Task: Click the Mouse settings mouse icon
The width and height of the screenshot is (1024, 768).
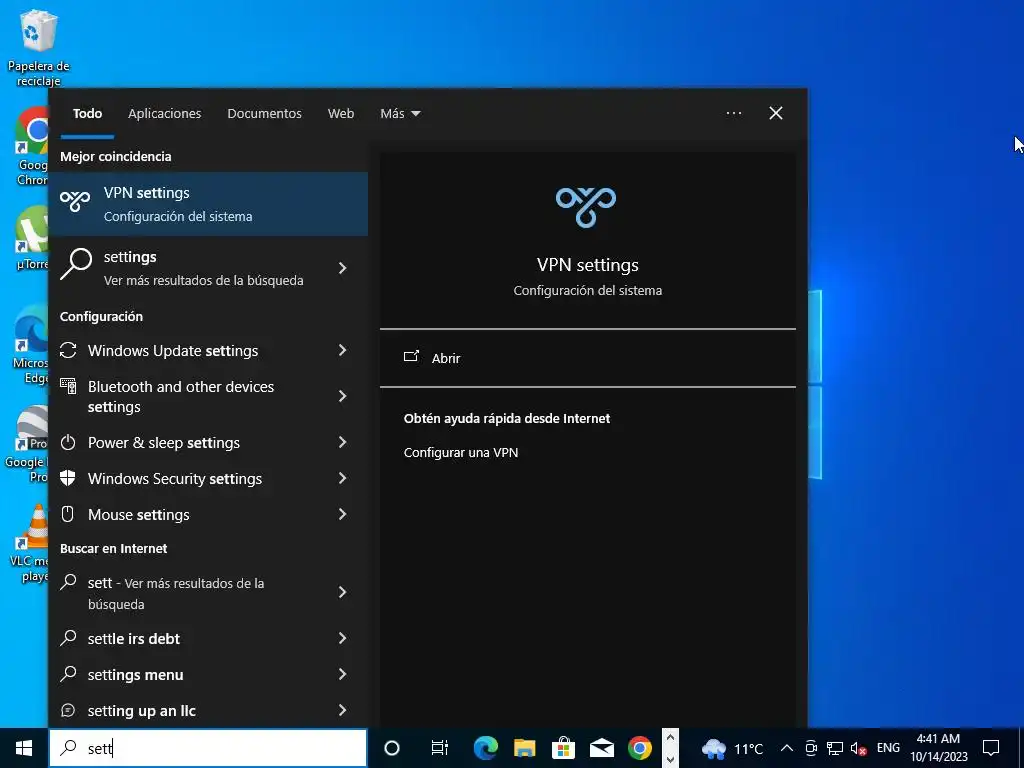Action: coord(68,514)
